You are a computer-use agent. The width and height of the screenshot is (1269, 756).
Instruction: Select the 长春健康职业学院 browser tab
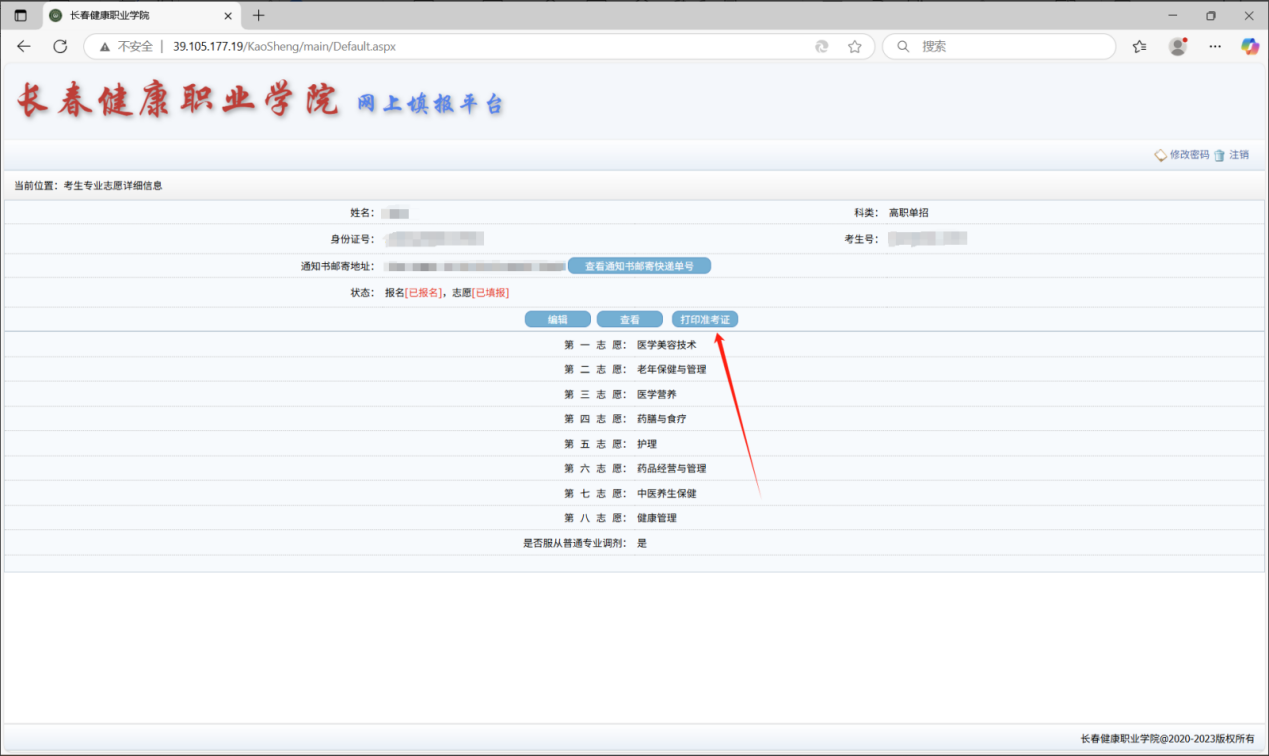(130, 16)
